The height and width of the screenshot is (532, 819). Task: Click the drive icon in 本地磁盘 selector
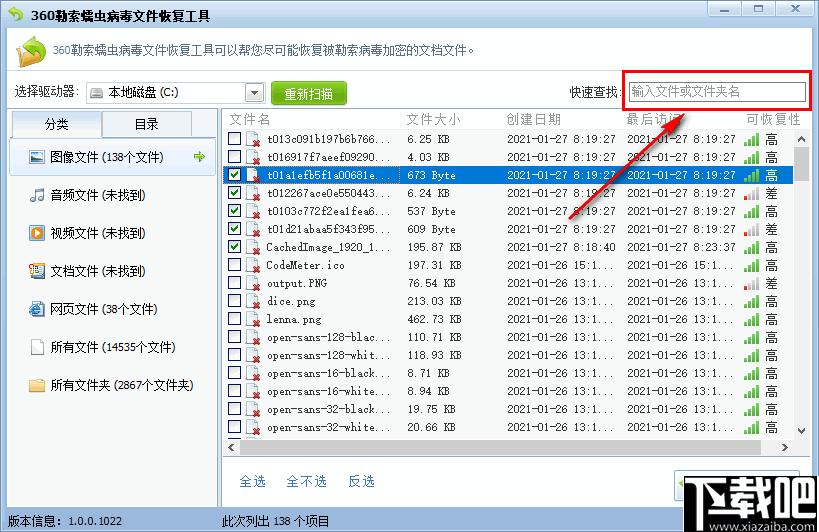pos(97,93)
